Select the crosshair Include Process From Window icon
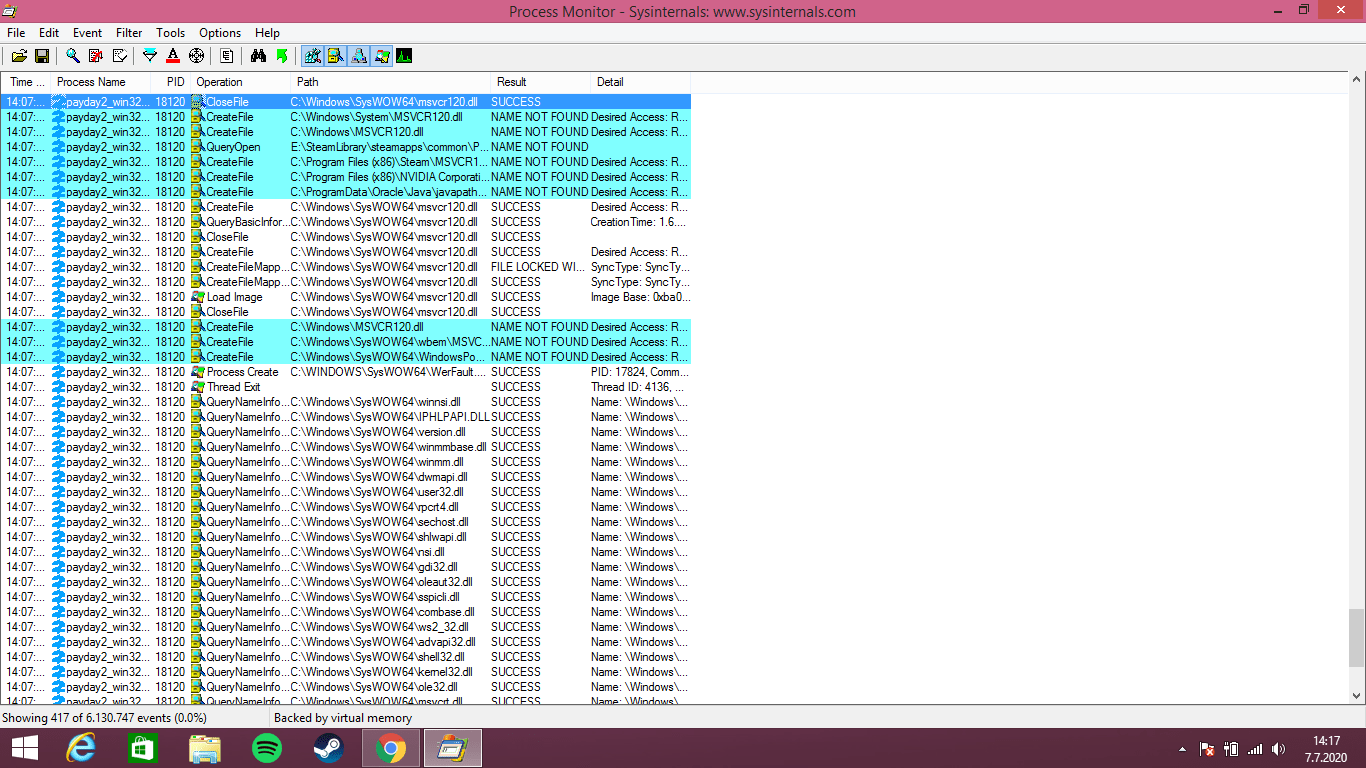This screenshot has height=768, width=1366. pyautogui.click(x=196, y=56)
